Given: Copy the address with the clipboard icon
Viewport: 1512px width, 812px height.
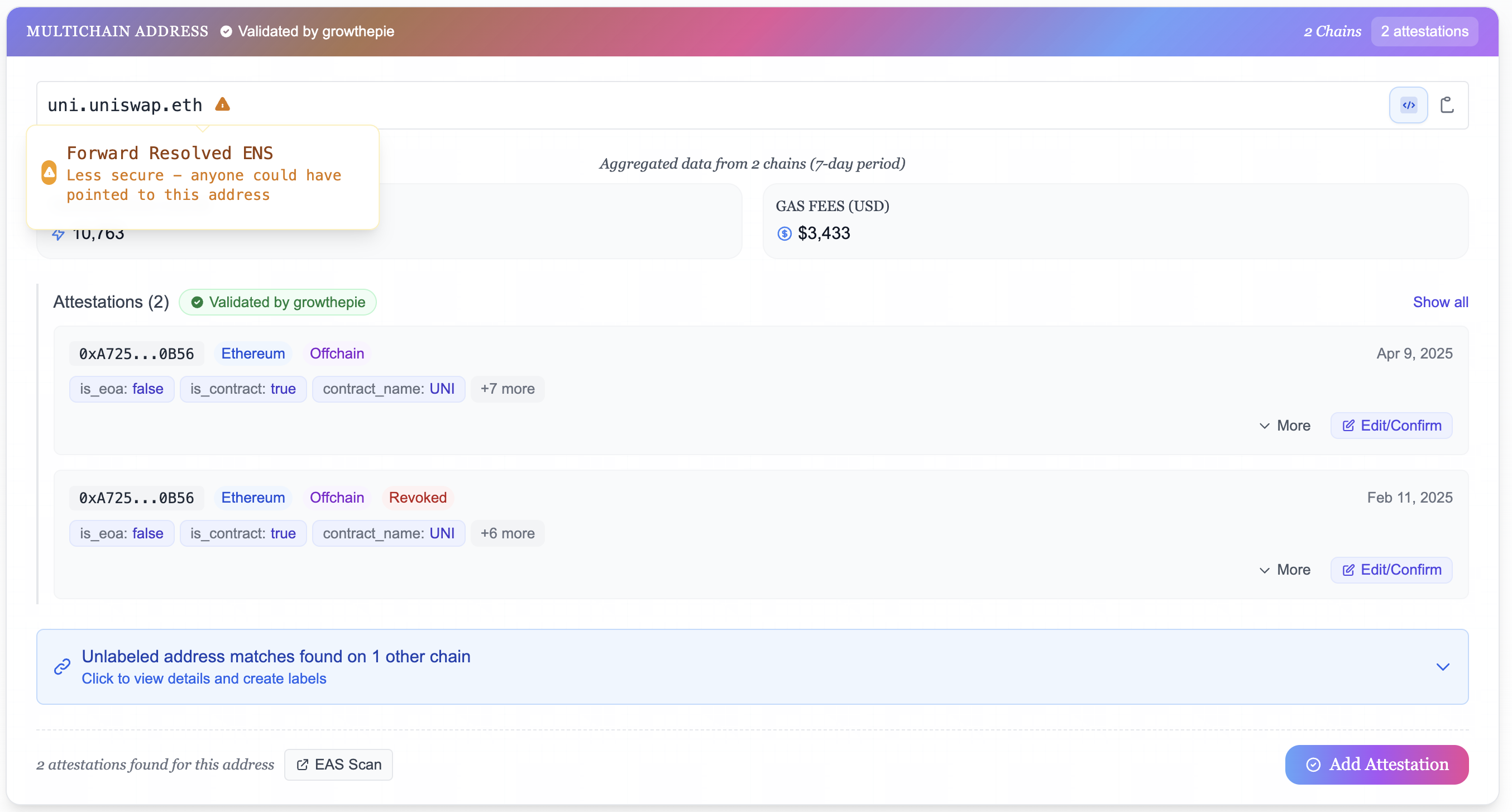Looking at the screenshot, I should (1447, 105).
